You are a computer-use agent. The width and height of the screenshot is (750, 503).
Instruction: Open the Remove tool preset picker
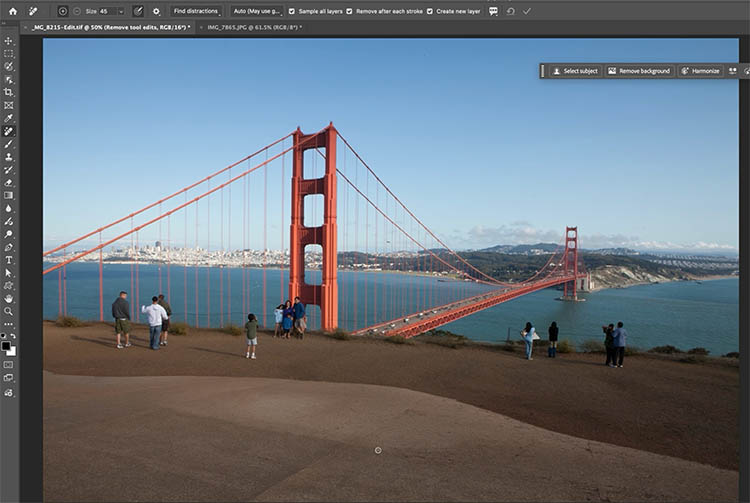point(33,11)
